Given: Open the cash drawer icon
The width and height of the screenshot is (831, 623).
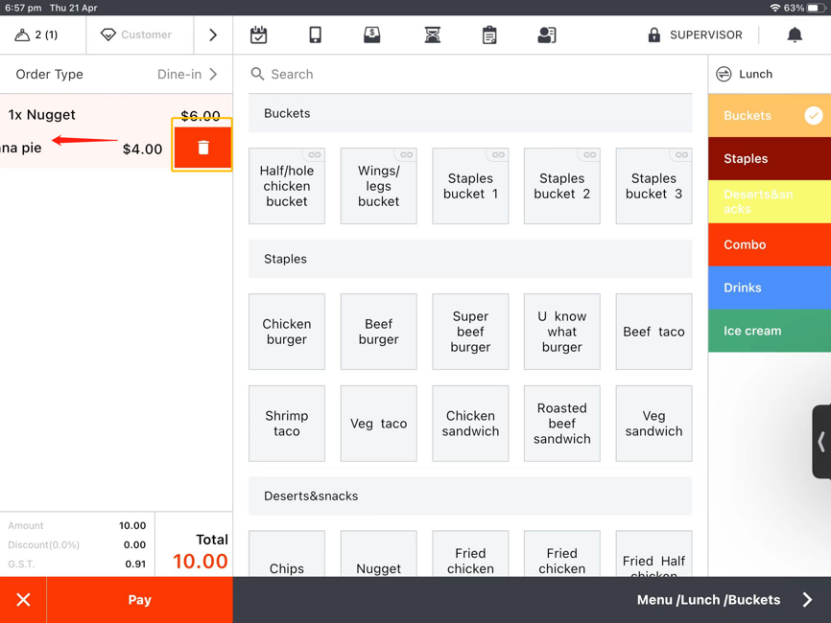Looking at the screenshot, I should (372, 35).
